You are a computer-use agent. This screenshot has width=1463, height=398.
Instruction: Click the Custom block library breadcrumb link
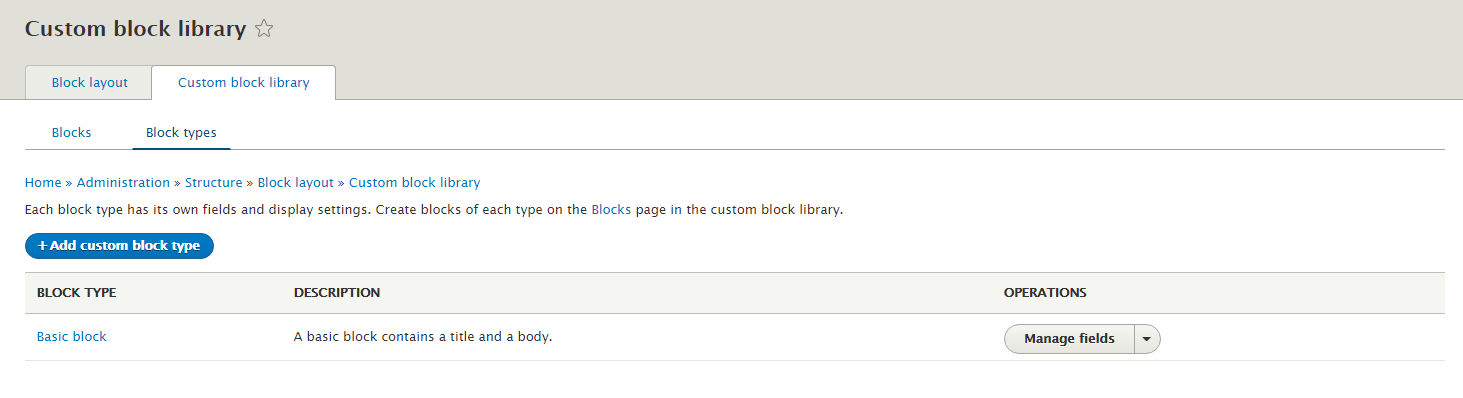point(414,183)
